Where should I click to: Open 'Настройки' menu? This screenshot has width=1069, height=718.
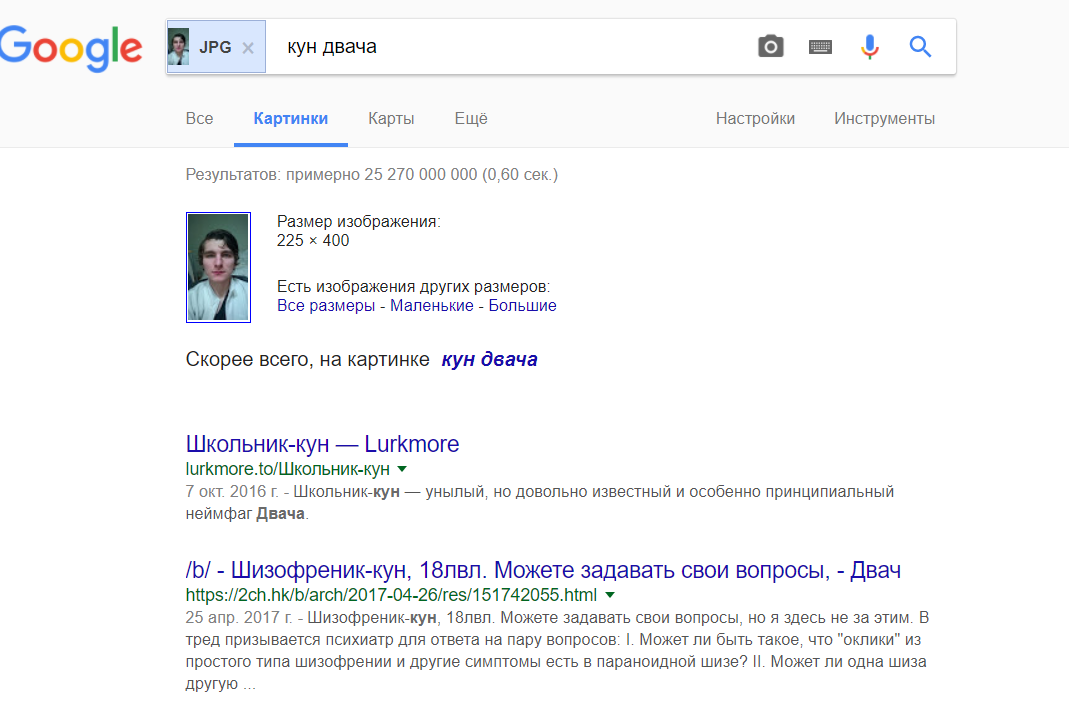point(755,119)
